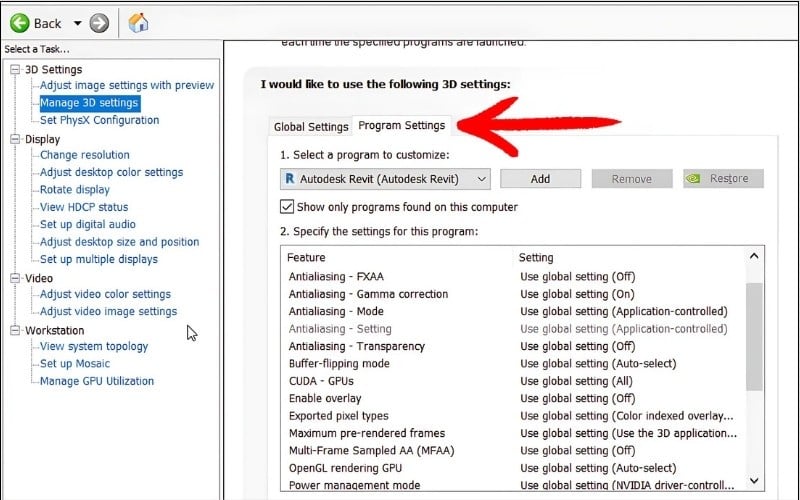This screenshot has height=500, width=800.
Task: Open Rotate display
Action: coord(75,189)
